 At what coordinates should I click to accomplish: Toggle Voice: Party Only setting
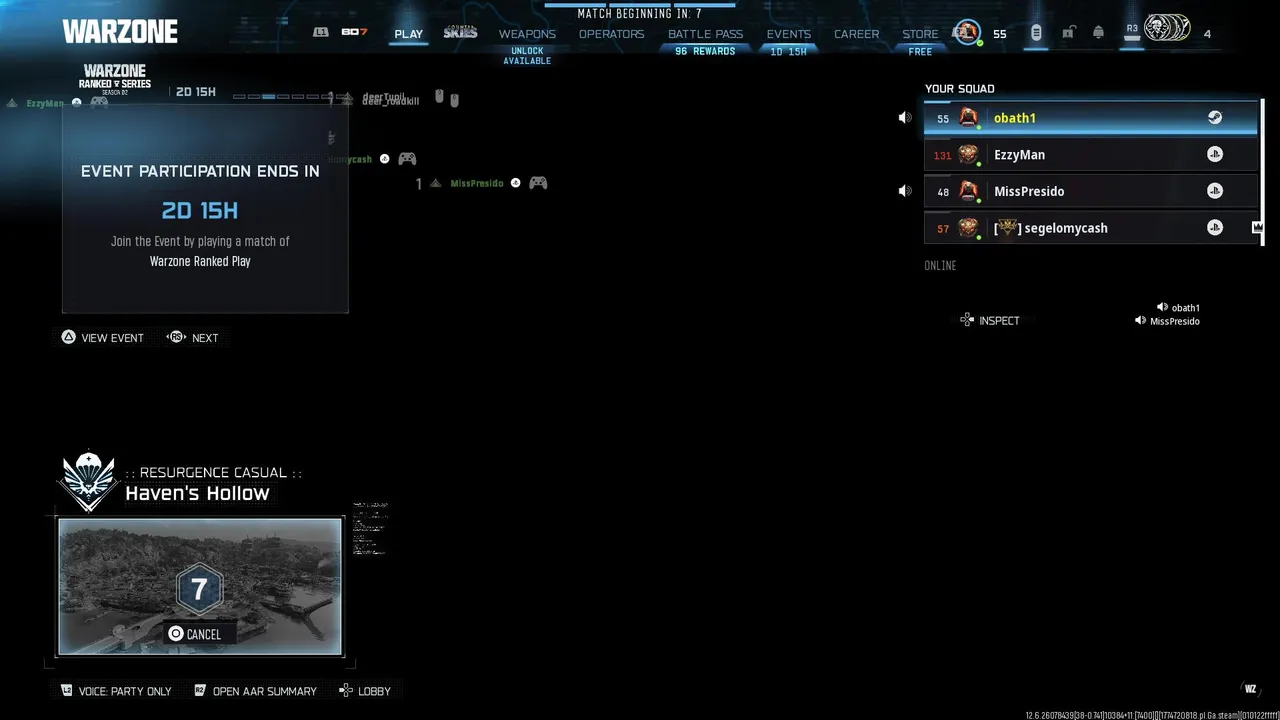pos(116,691)
